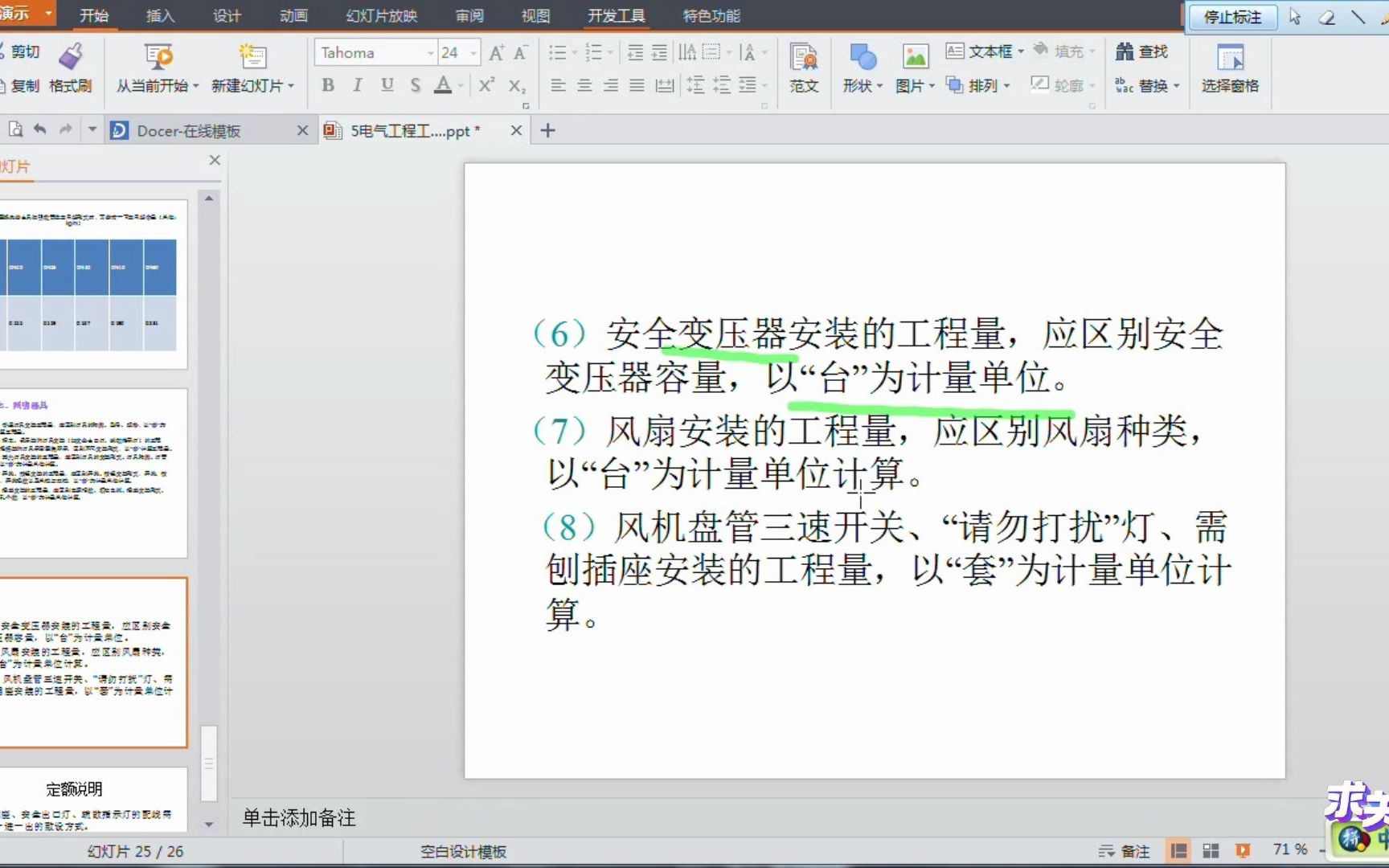Add a new document tab with plus
Image resolution: width=1389 pixels, height=868 pixels.
point(547,130)
